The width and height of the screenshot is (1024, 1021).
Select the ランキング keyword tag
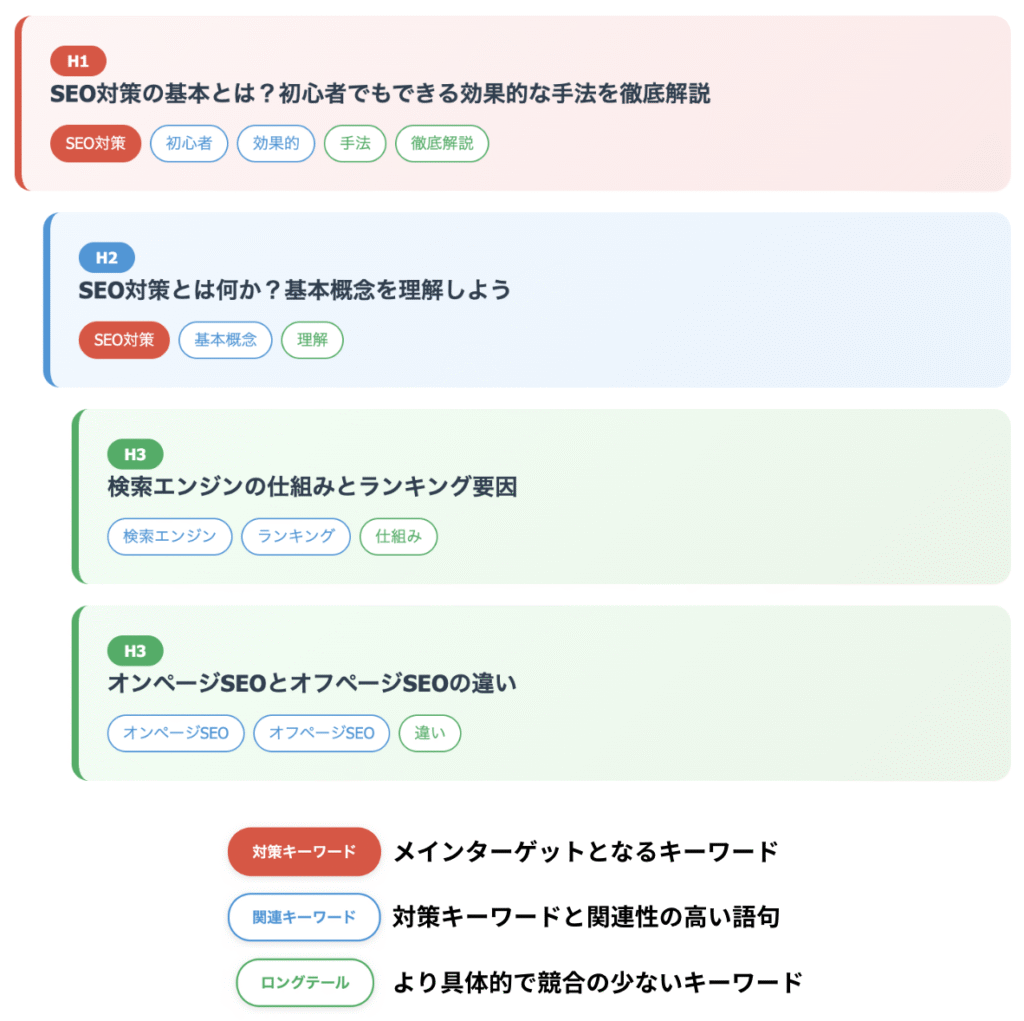pyautogui.click(x=296, y=536)
